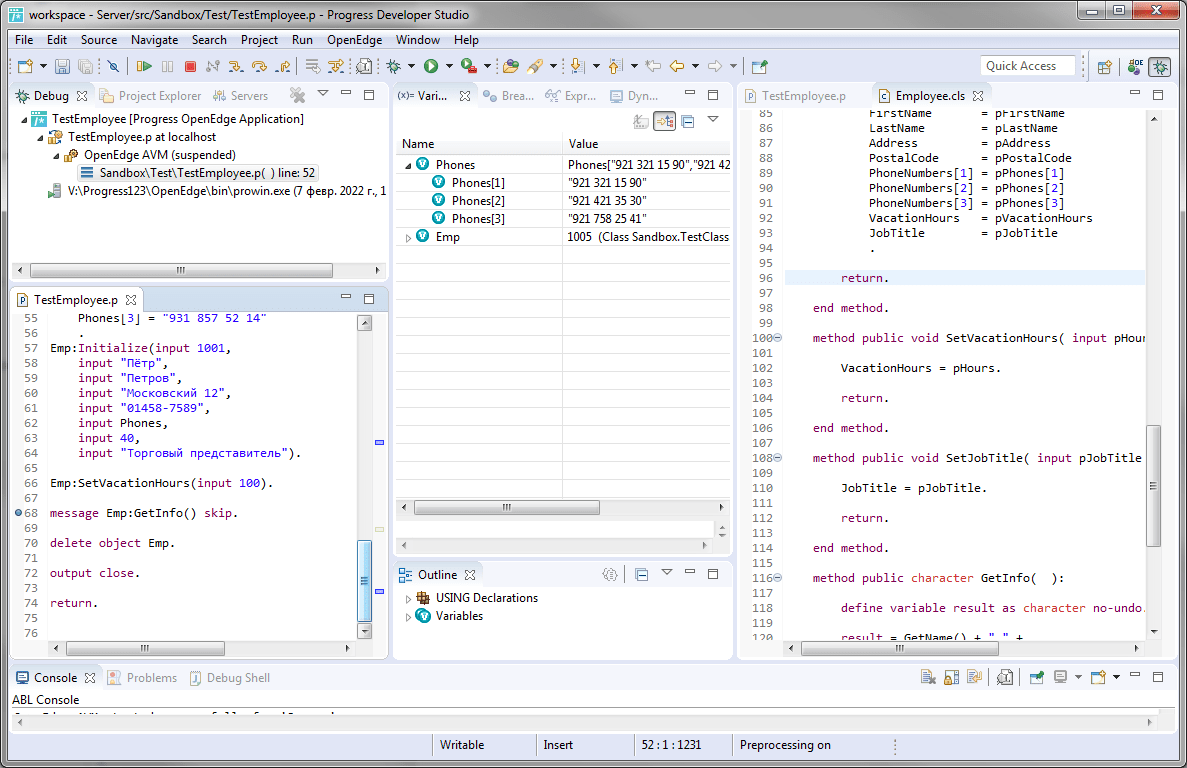Click the Variables view horizontal scrollbar thumb
Screen dimensions: 1187x768
(x=506, y=507)
